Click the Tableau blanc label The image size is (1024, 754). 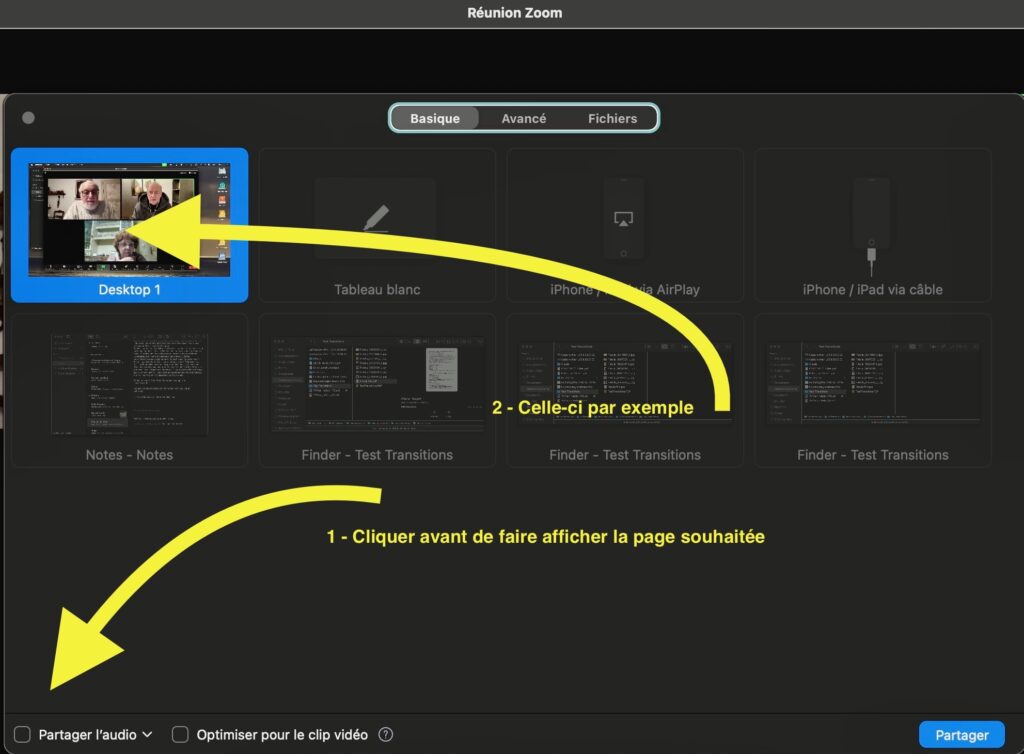377,290
